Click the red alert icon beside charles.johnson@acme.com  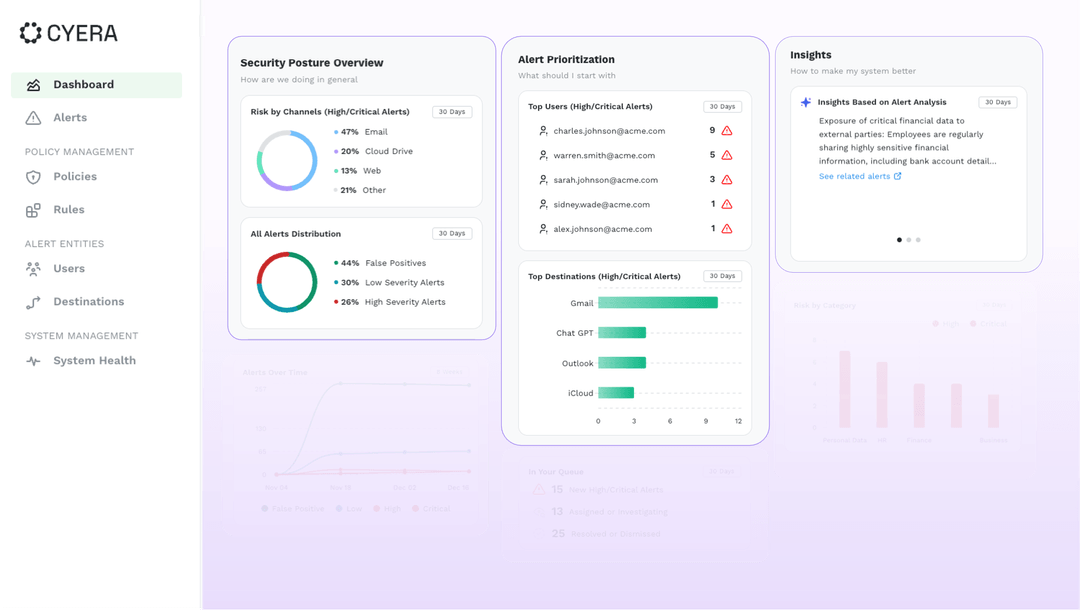[x=726, y=131]
